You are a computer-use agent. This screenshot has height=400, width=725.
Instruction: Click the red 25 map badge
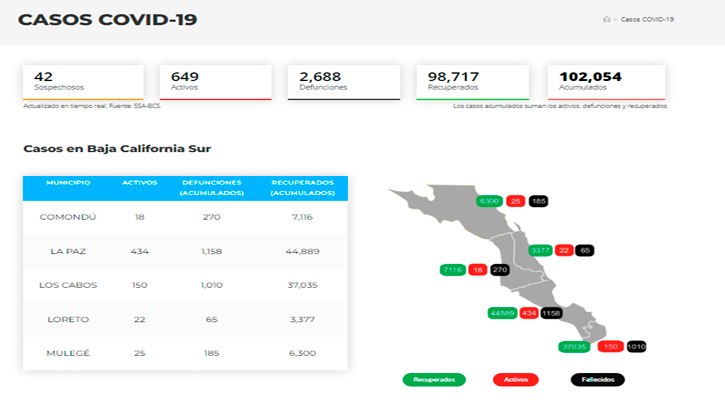pyautogui.click(x=516, y=201)
